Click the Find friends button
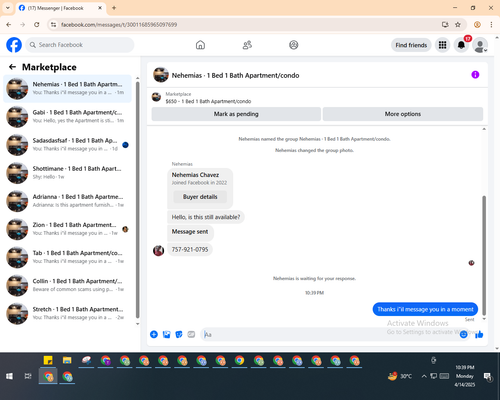The height and width of the screenshot is (400, 500). point(411,45)
